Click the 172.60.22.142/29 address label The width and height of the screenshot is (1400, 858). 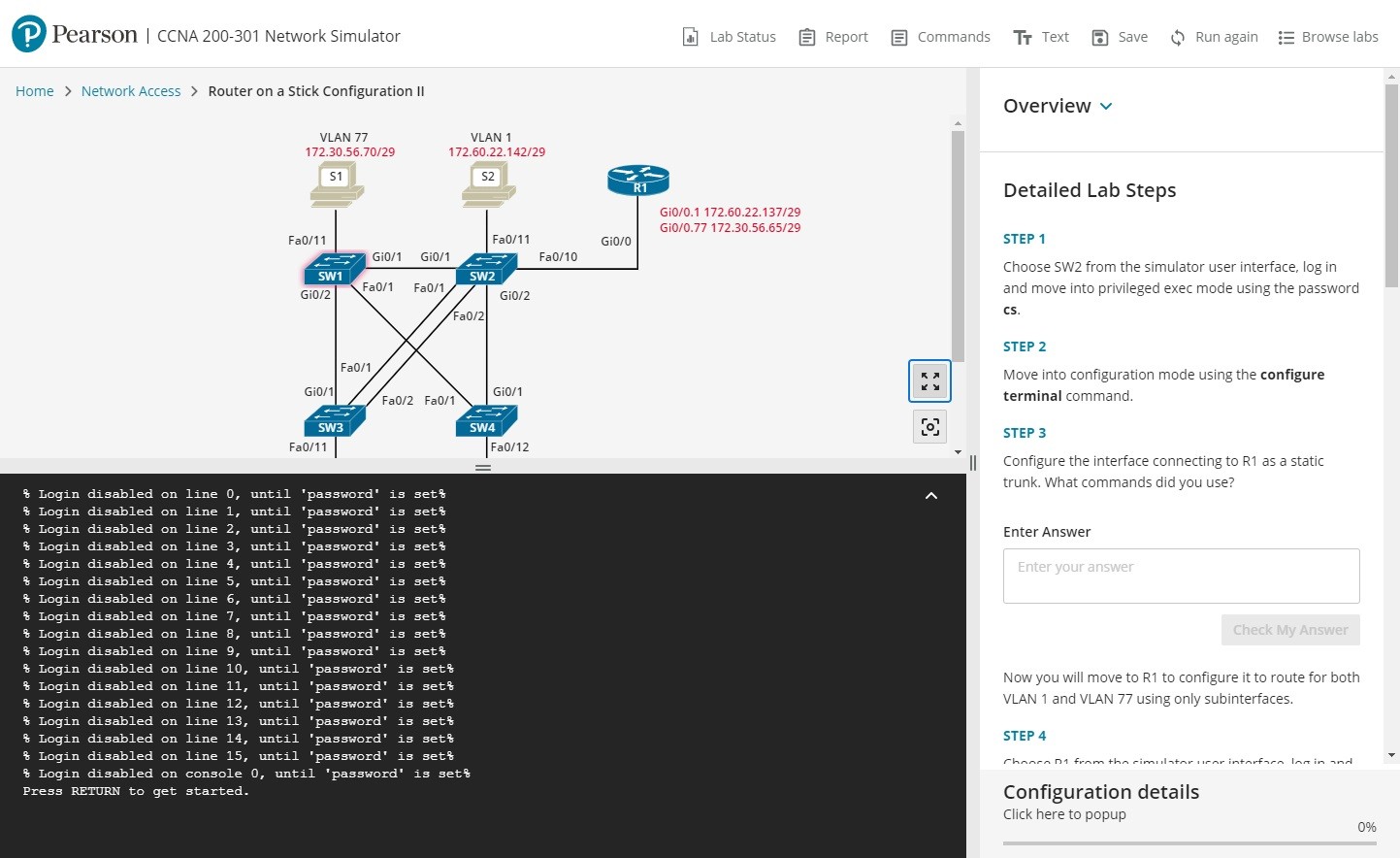497,152
